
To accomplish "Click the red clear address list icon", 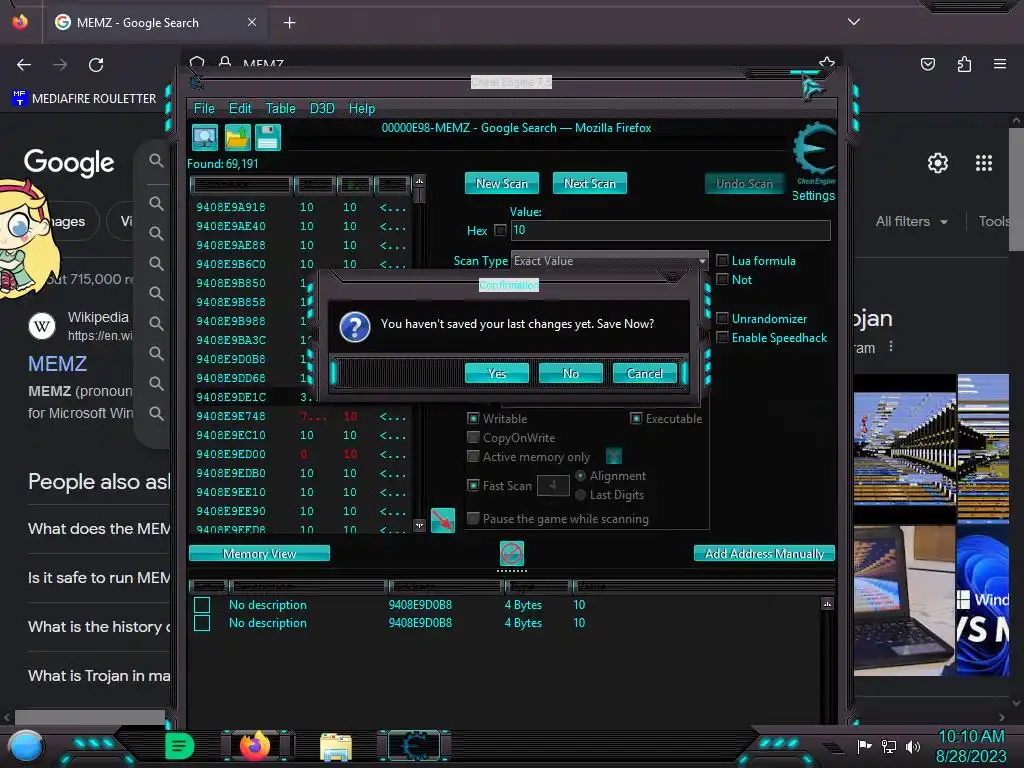I will 512,554.
